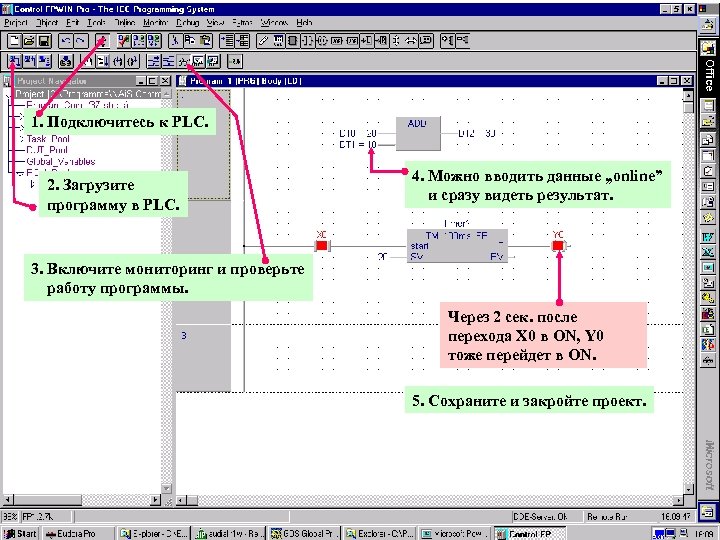The height and width of the screenshot is (540, 720).
Task: Click left arrow of editor horizontal scrollbar
Action: point(181,500)
